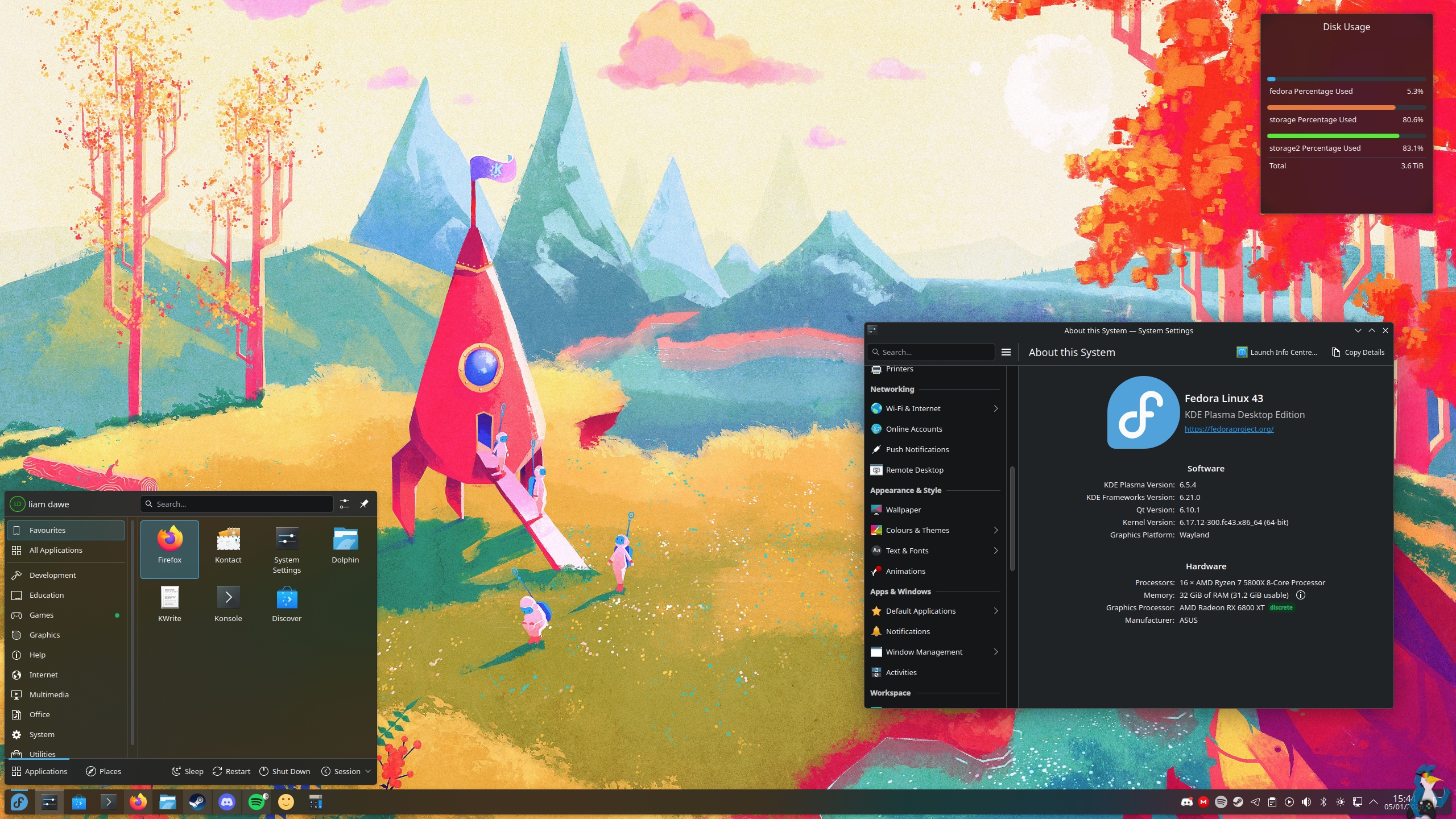
Task: Open Bluetooth settings in system tray
Action: click(x=1323, y=802)
